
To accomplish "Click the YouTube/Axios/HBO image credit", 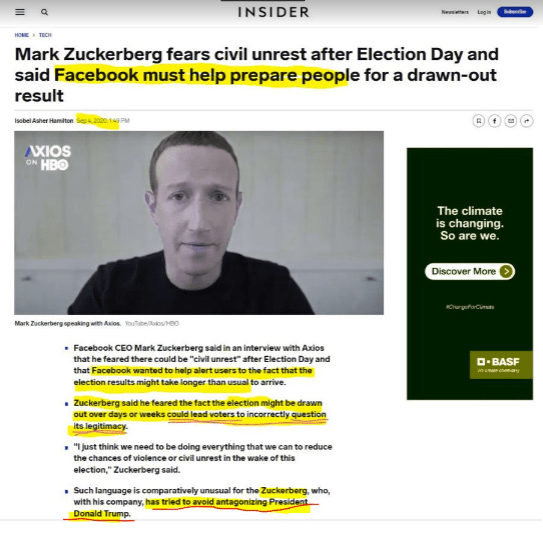I will pos(152,323).
